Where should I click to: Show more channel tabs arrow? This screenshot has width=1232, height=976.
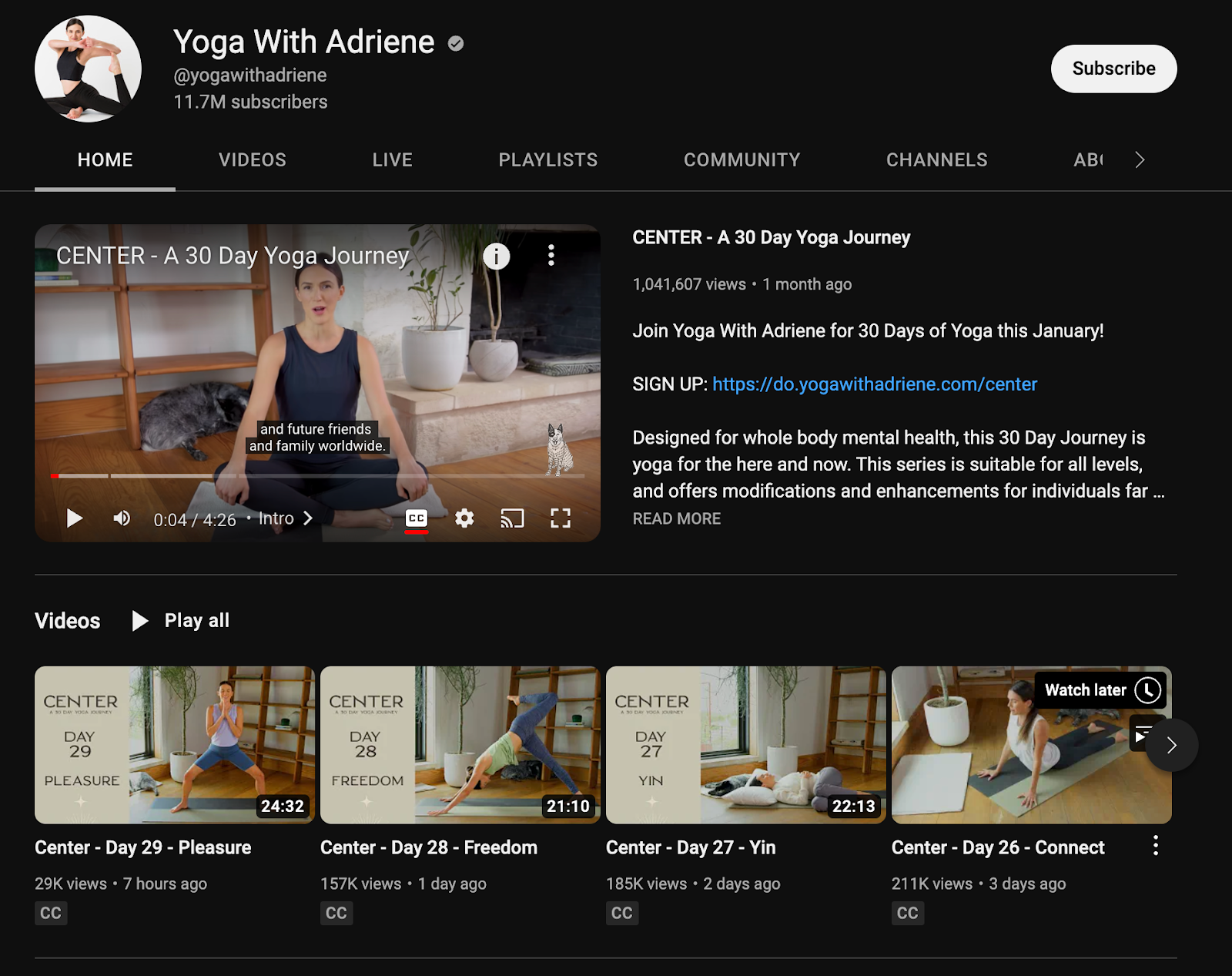1140,159
